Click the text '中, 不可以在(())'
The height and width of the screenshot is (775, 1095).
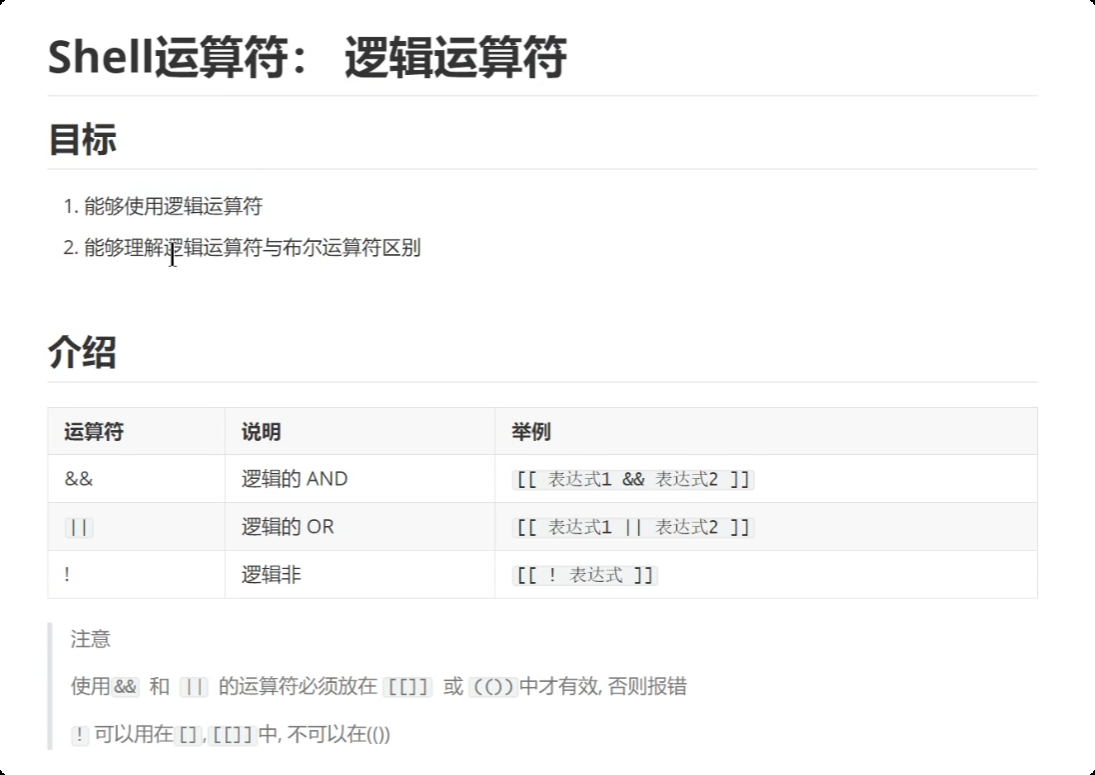(325, 734)
